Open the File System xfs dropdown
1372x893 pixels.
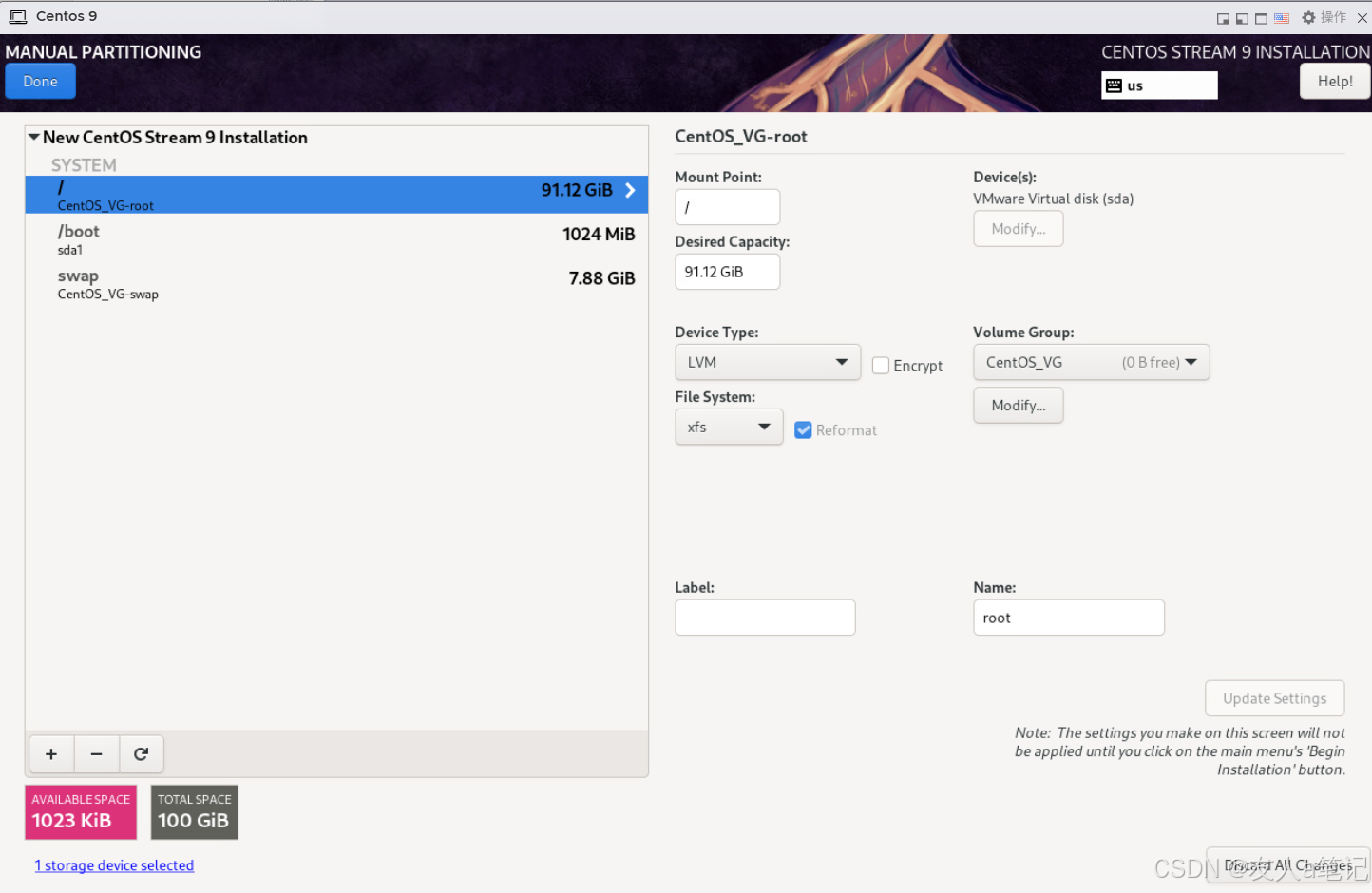[729, 427]
